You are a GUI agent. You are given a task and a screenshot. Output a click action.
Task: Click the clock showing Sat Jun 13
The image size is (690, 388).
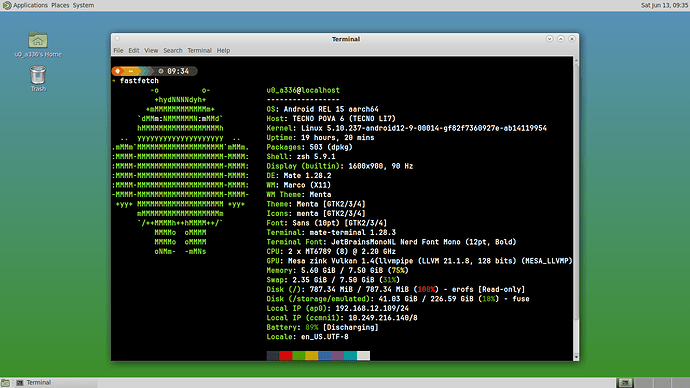(664, 5)
